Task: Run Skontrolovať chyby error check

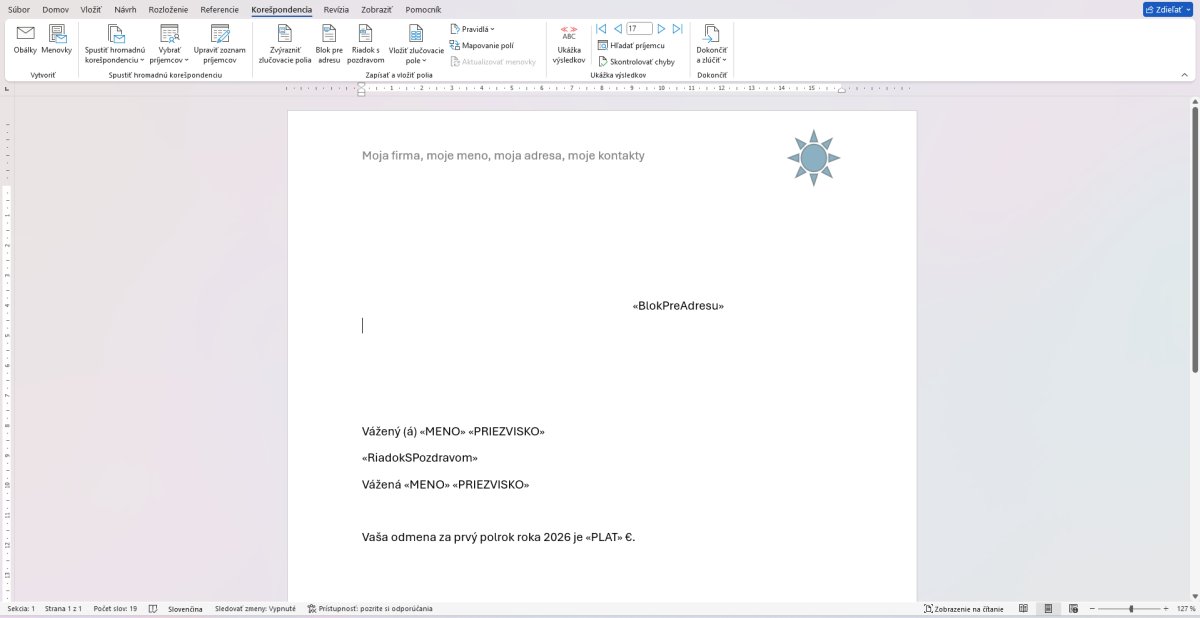Action: 636,61
